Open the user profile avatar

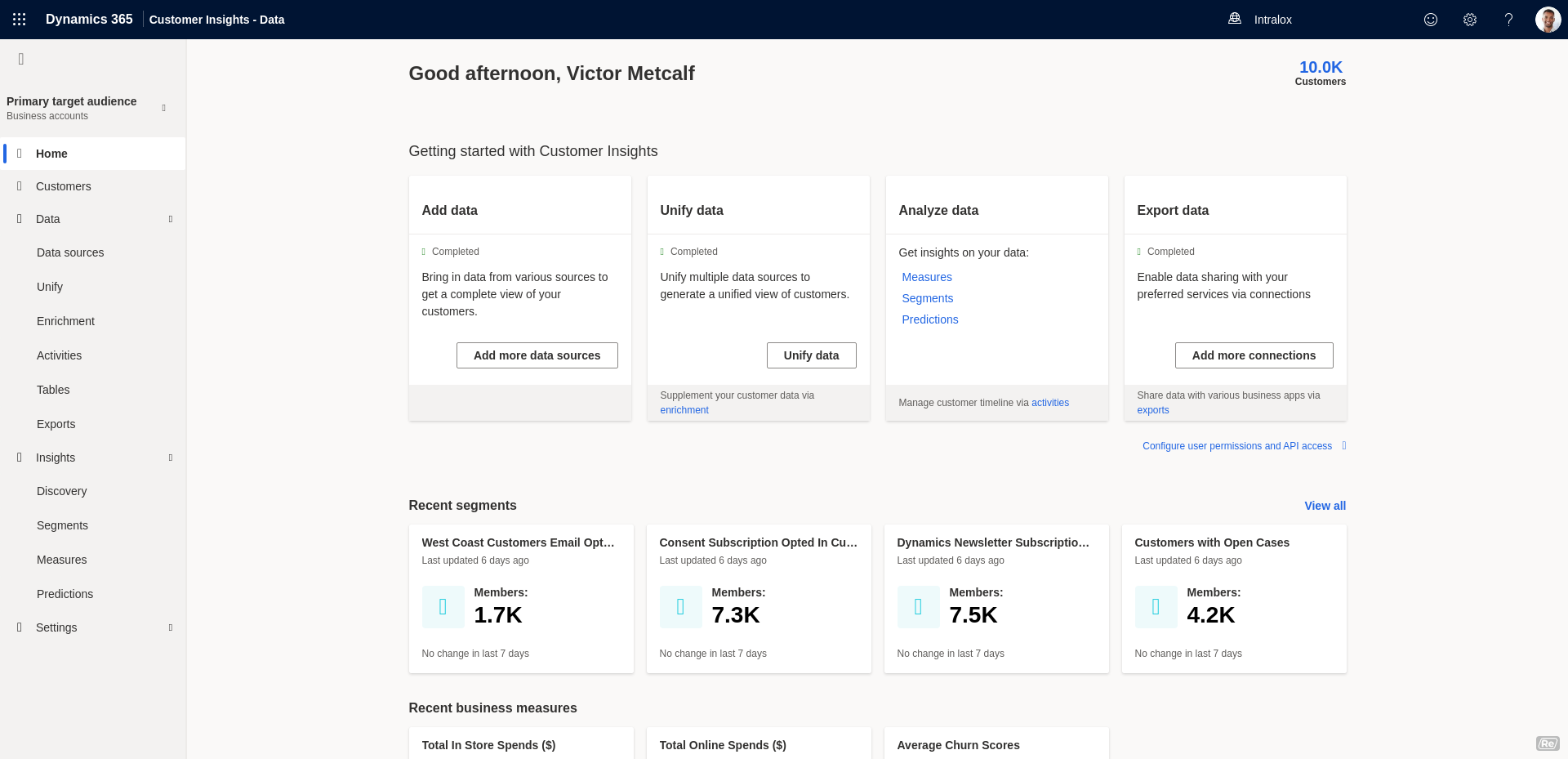point(1547,20)
